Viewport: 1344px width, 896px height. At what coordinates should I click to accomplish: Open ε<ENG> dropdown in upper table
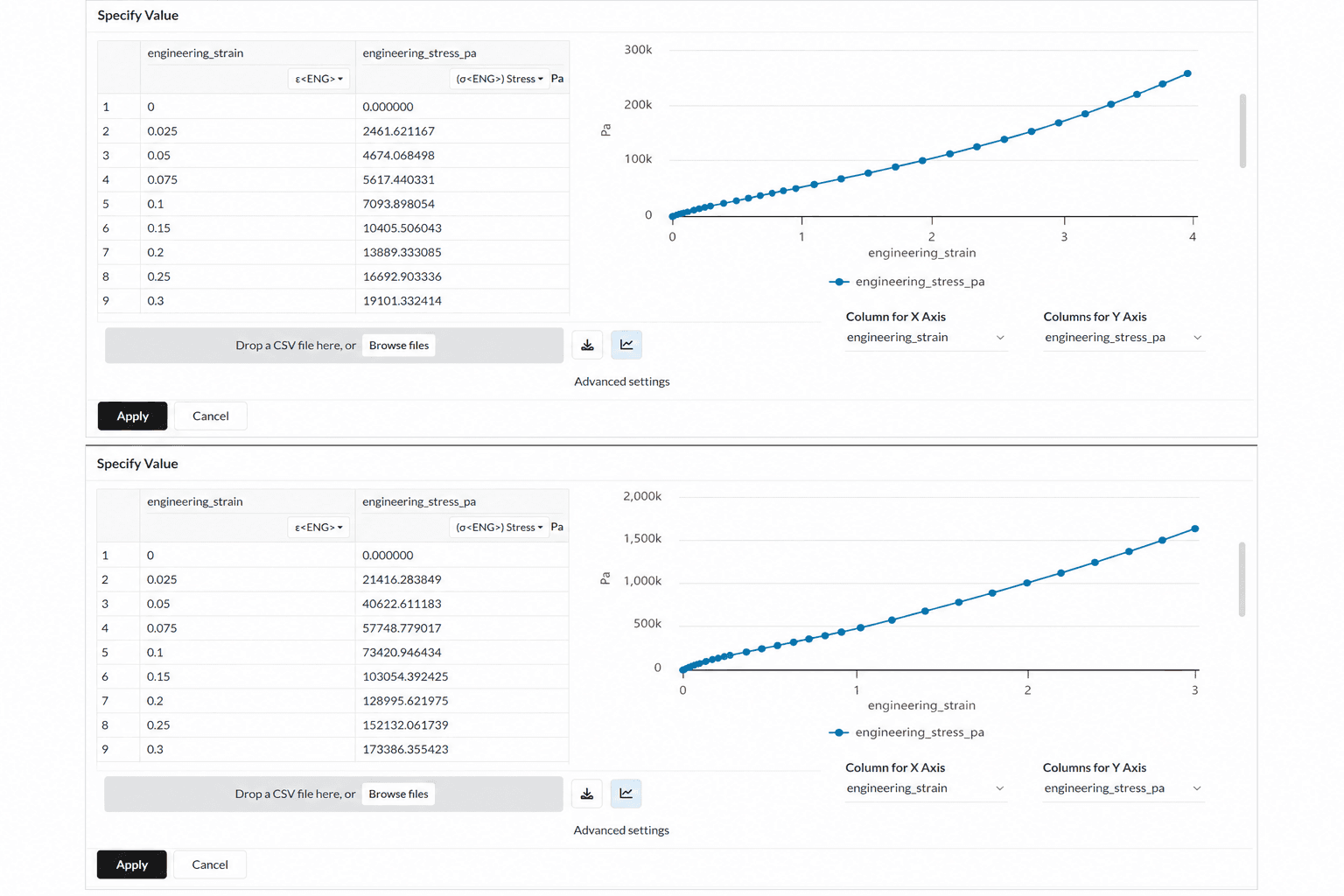[318, 79]
